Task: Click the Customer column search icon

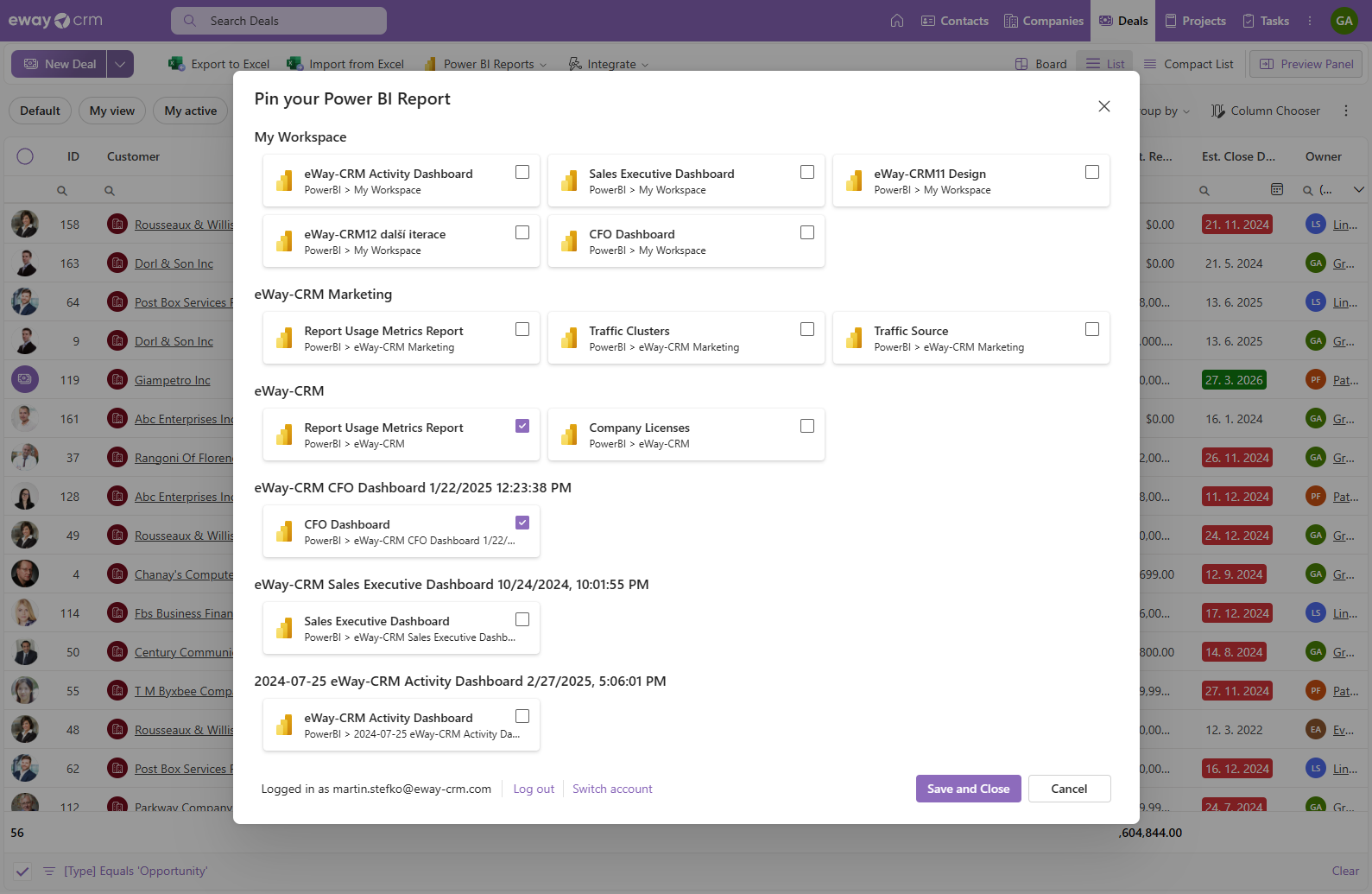Action: coord(110,191)
